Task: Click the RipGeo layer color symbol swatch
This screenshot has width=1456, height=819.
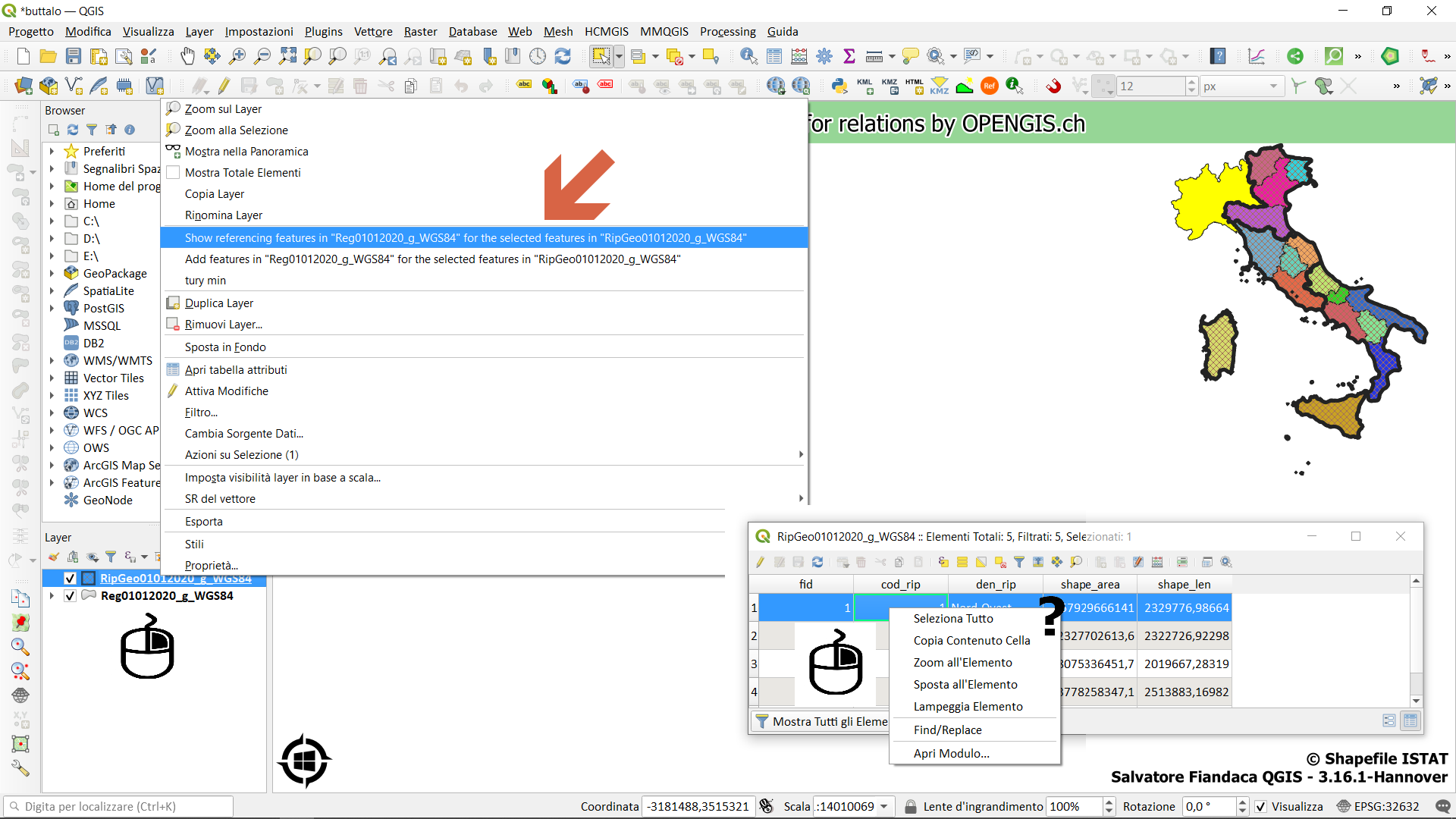Action: [x=89, y=579]
